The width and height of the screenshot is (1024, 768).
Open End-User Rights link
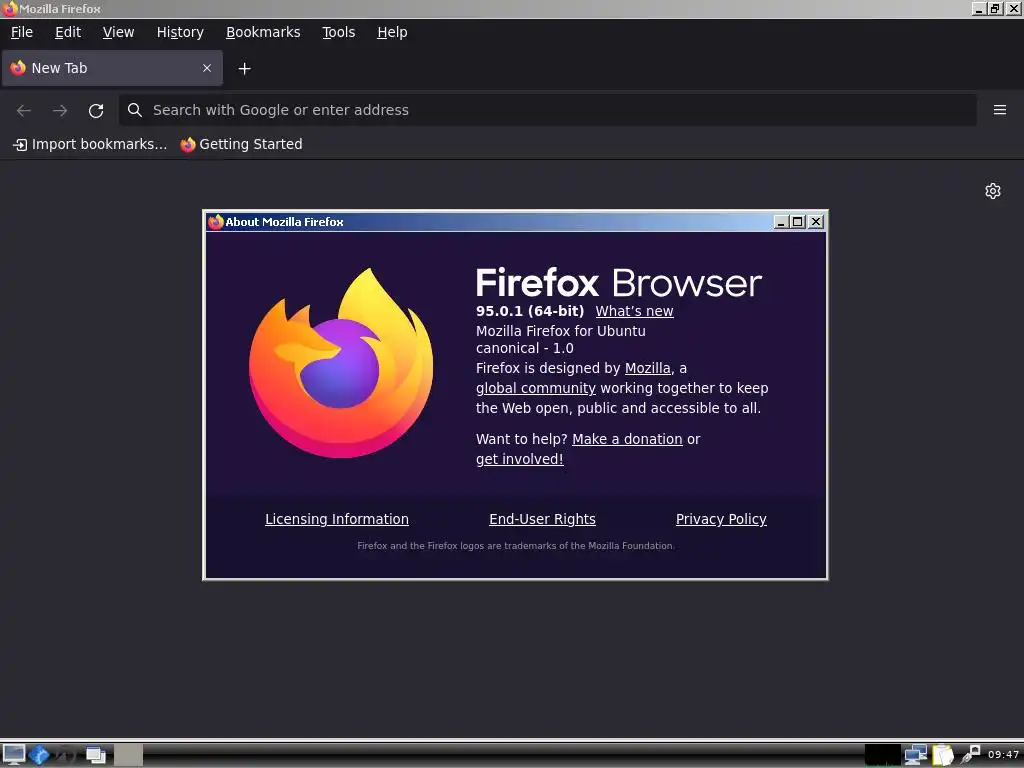tap(542, 519)
